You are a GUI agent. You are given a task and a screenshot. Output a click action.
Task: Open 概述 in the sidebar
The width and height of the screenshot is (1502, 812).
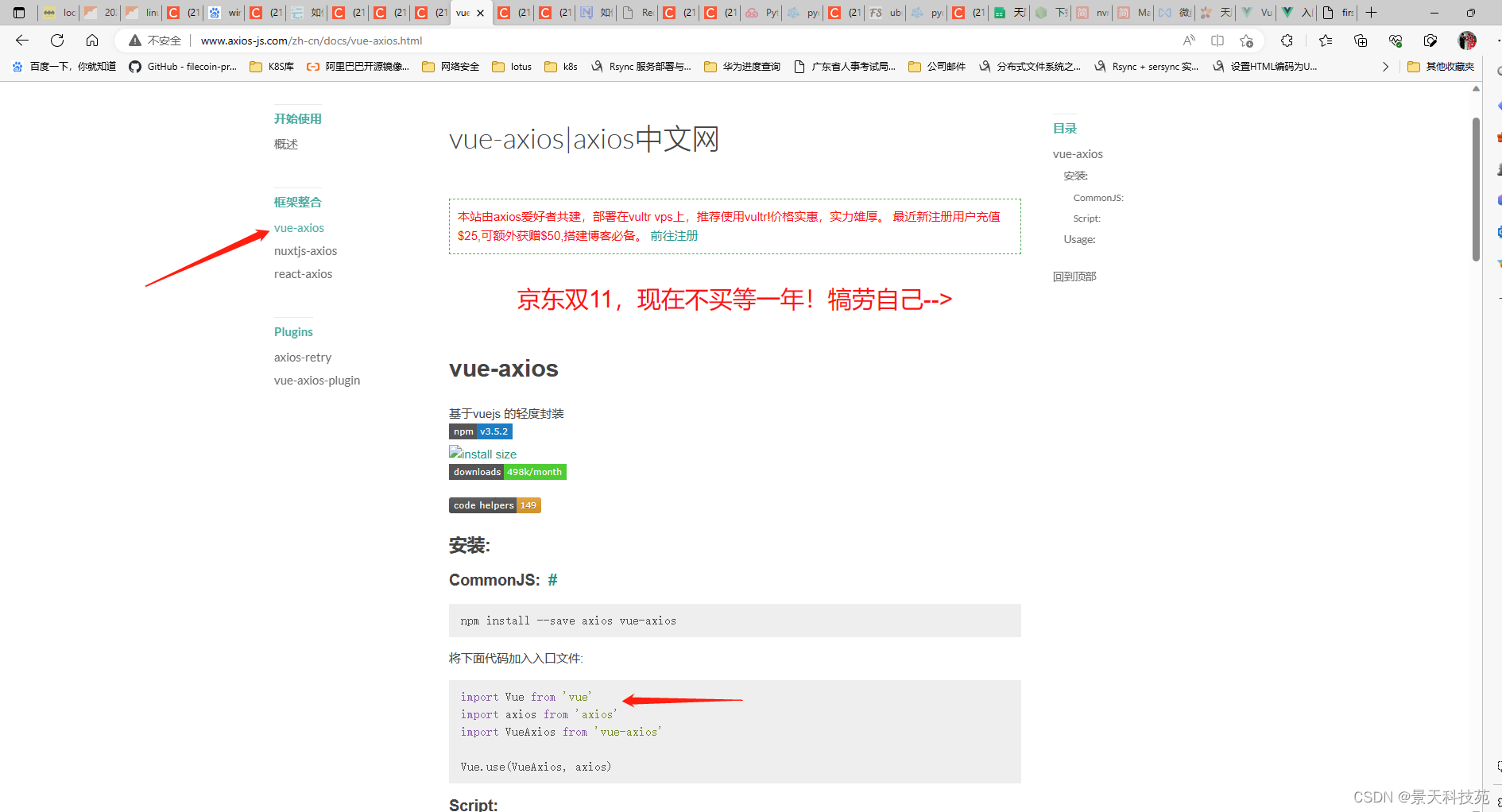pyautogui.click(x=286, y=144)
